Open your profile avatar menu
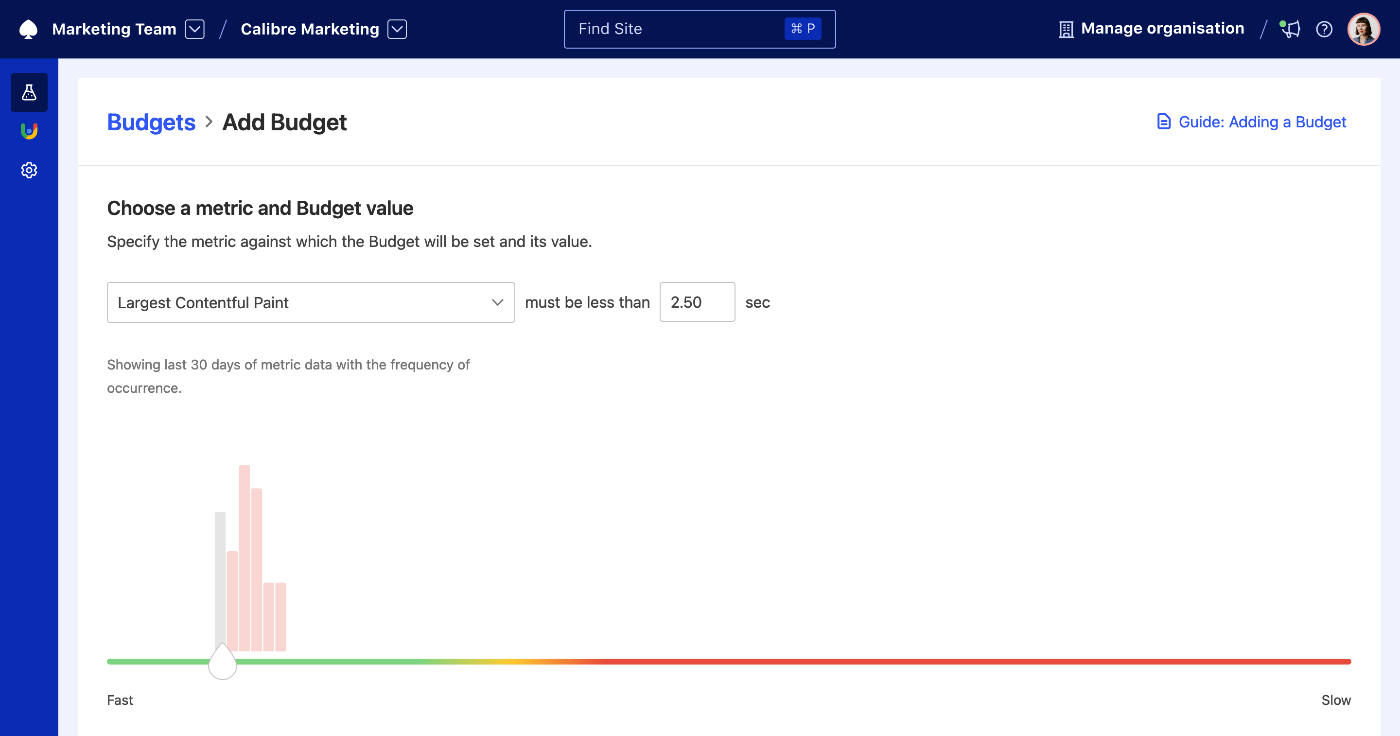This screenshot has width=1400, height=736. tap(1363, 28)
